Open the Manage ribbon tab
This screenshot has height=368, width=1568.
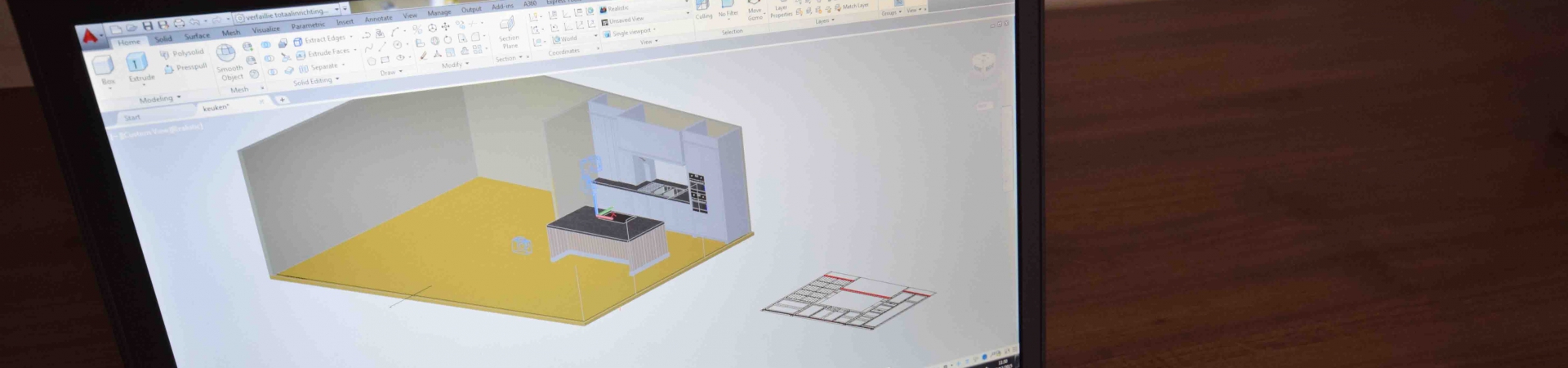point(439,13)
